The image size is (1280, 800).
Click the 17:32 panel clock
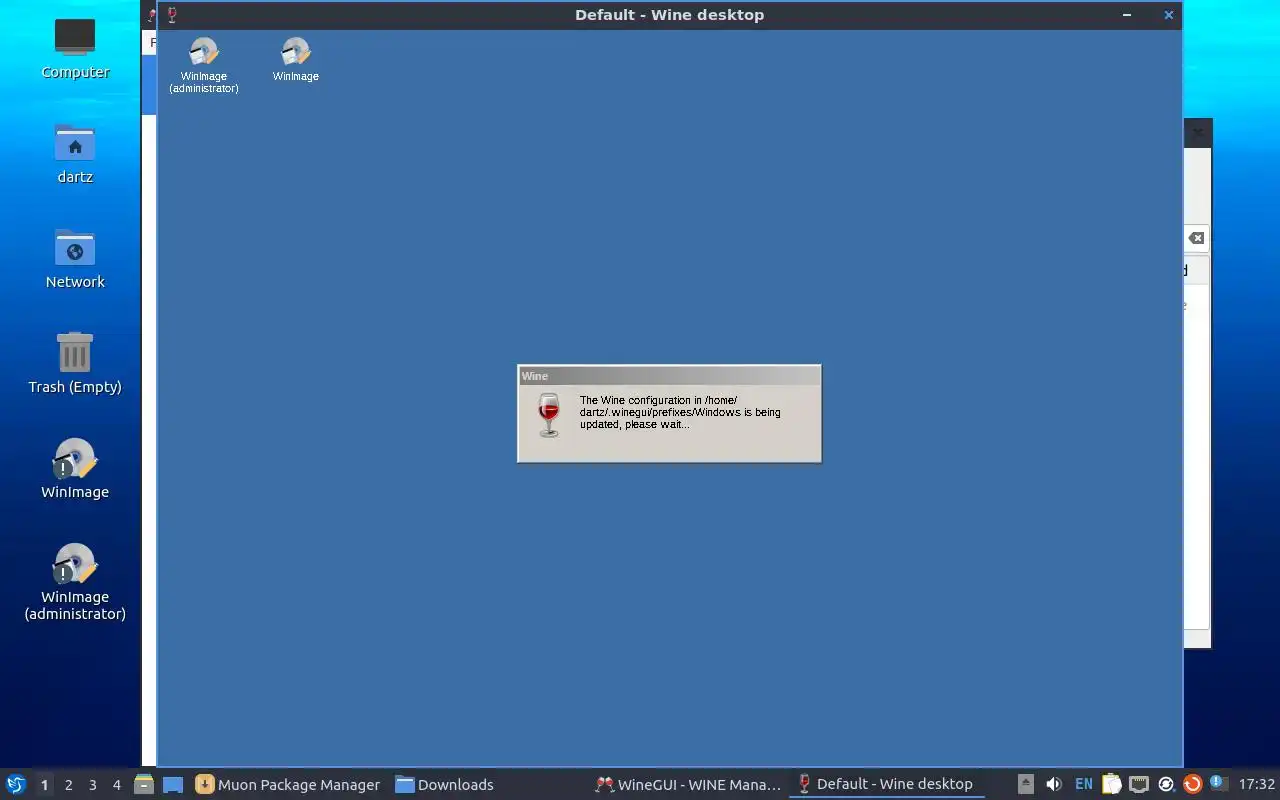(x=1257, y=785)
